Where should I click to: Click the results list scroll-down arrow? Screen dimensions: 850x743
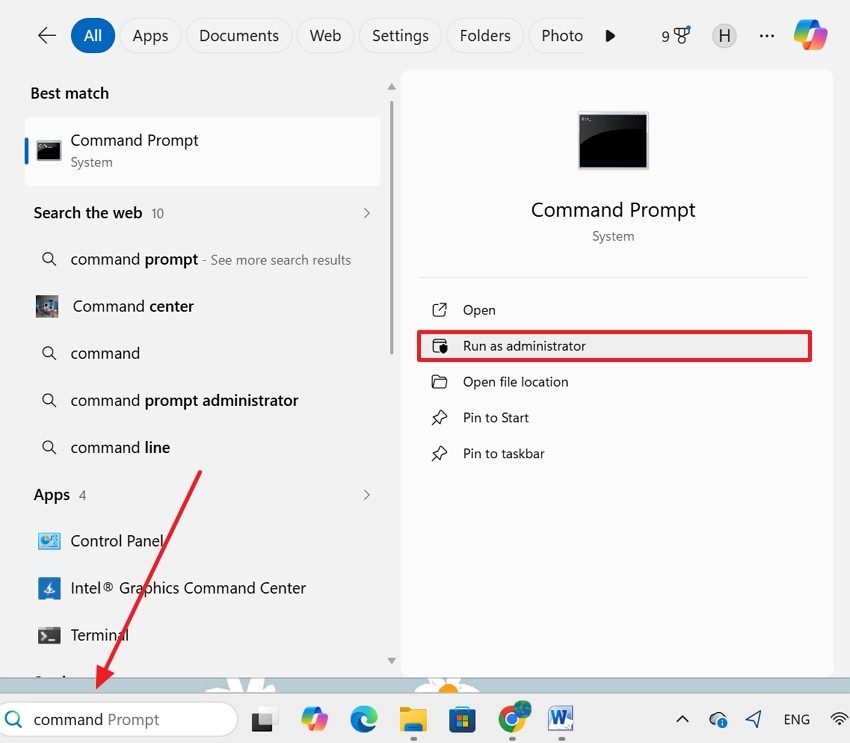(391, 661)
